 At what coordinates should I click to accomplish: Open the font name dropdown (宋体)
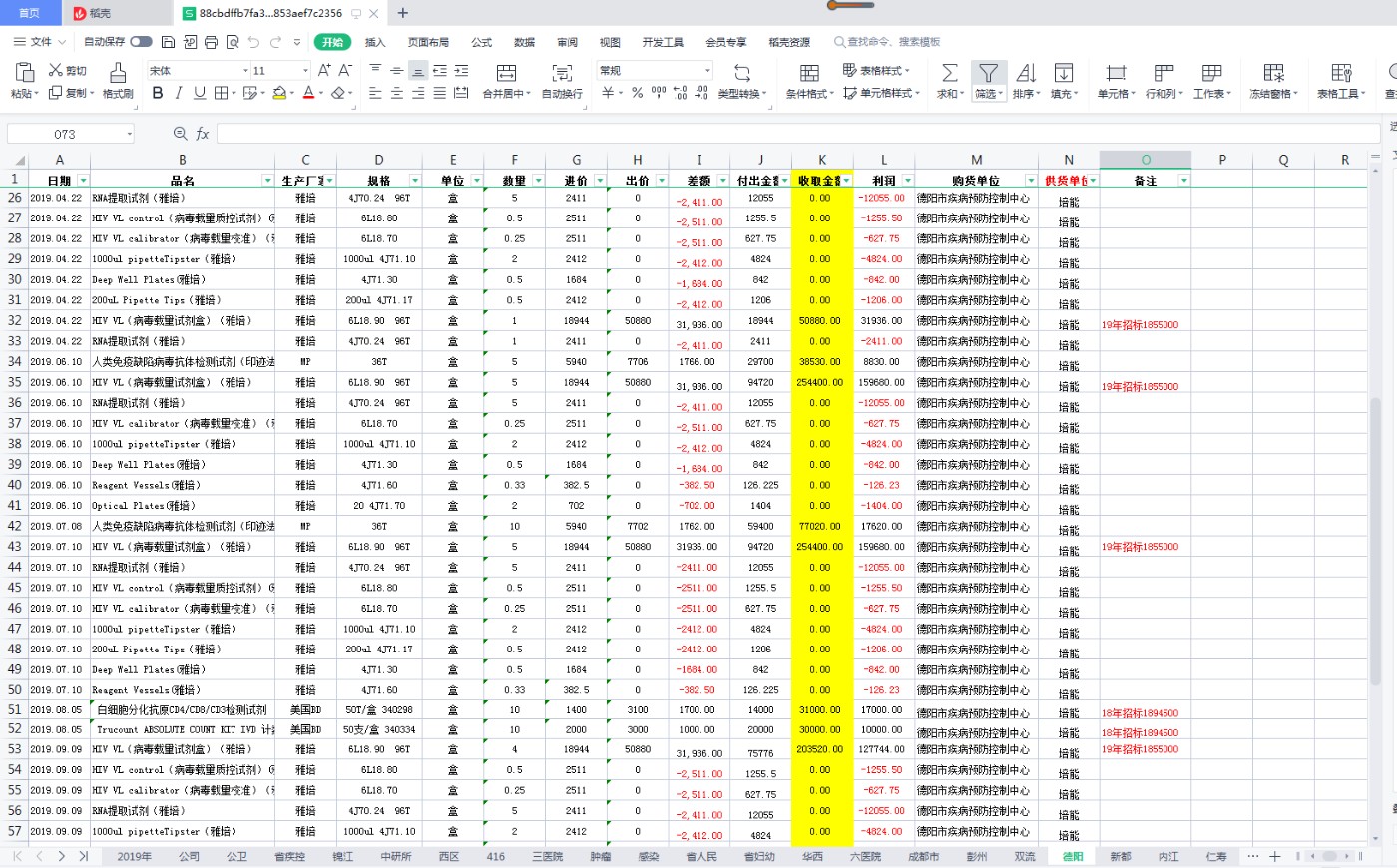pyautogui.click(x=245, y=71)
